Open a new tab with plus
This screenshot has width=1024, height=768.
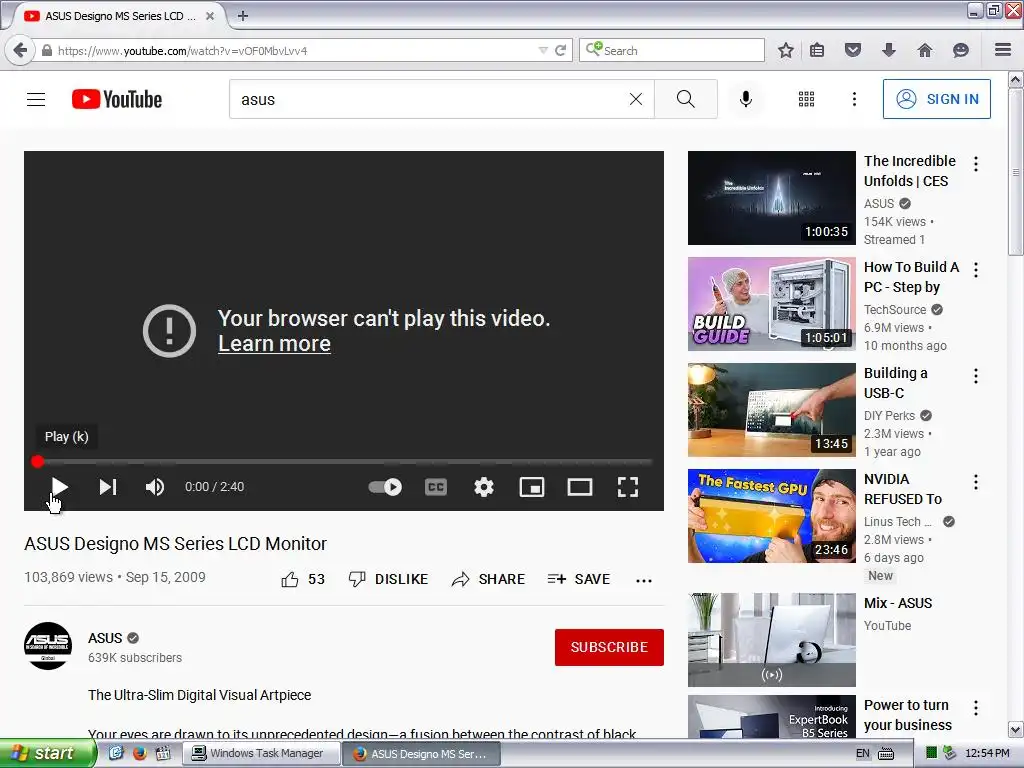tap(242, 16)
